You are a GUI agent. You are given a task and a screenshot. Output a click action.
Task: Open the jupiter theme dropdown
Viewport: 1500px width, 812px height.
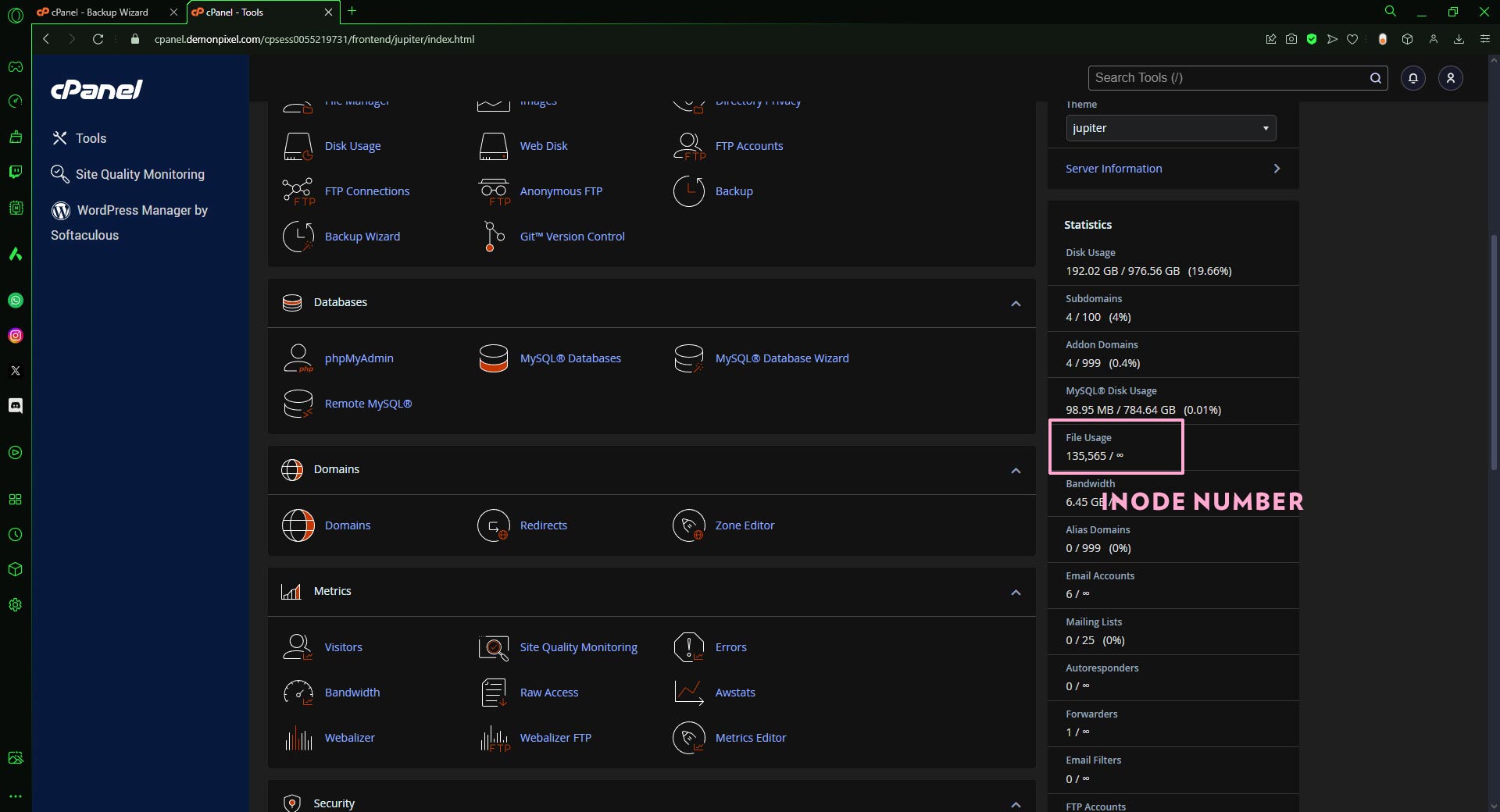[x=1170, y=128]
